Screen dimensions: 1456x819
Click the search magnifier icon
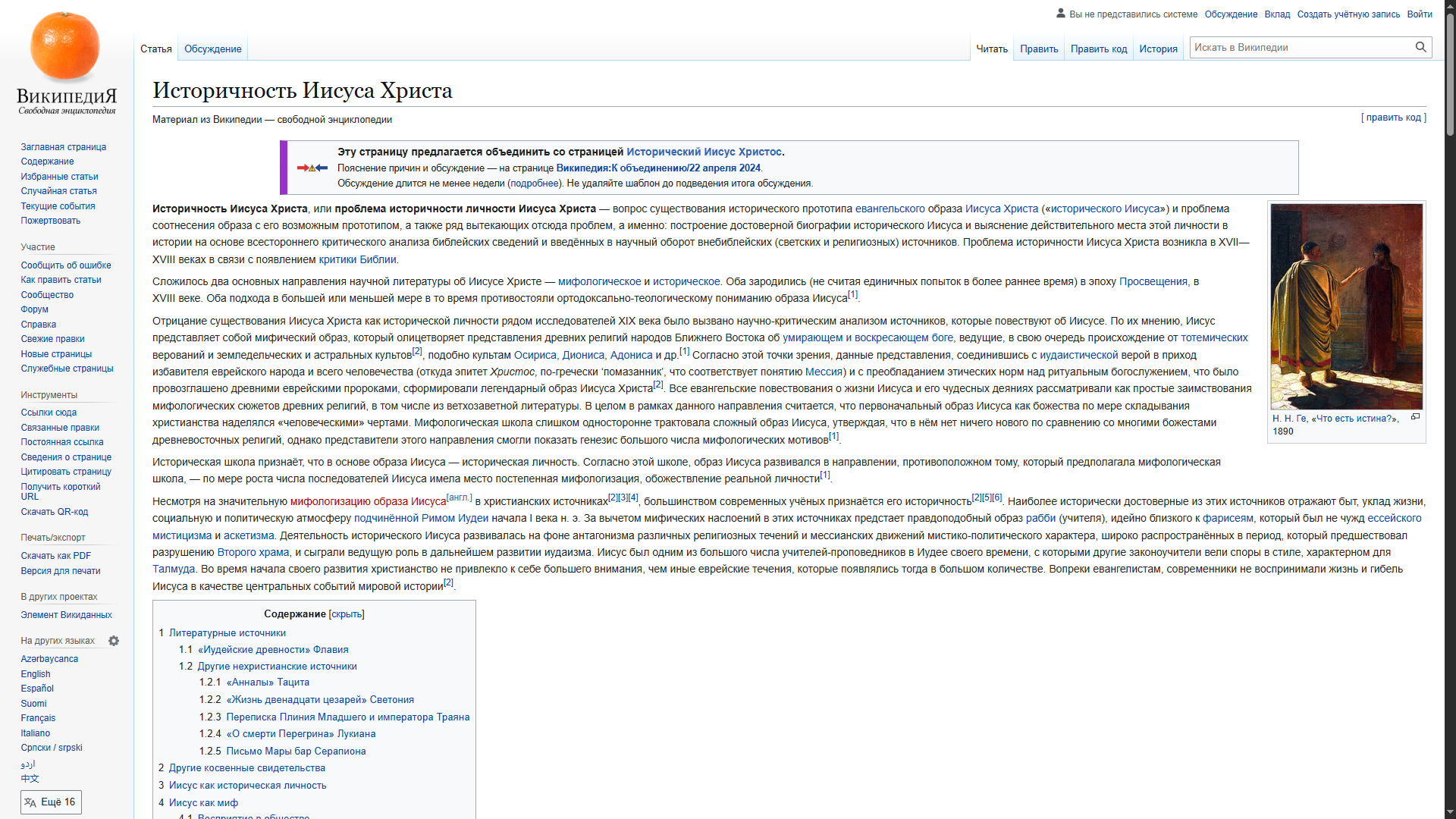click(1420, 47)
